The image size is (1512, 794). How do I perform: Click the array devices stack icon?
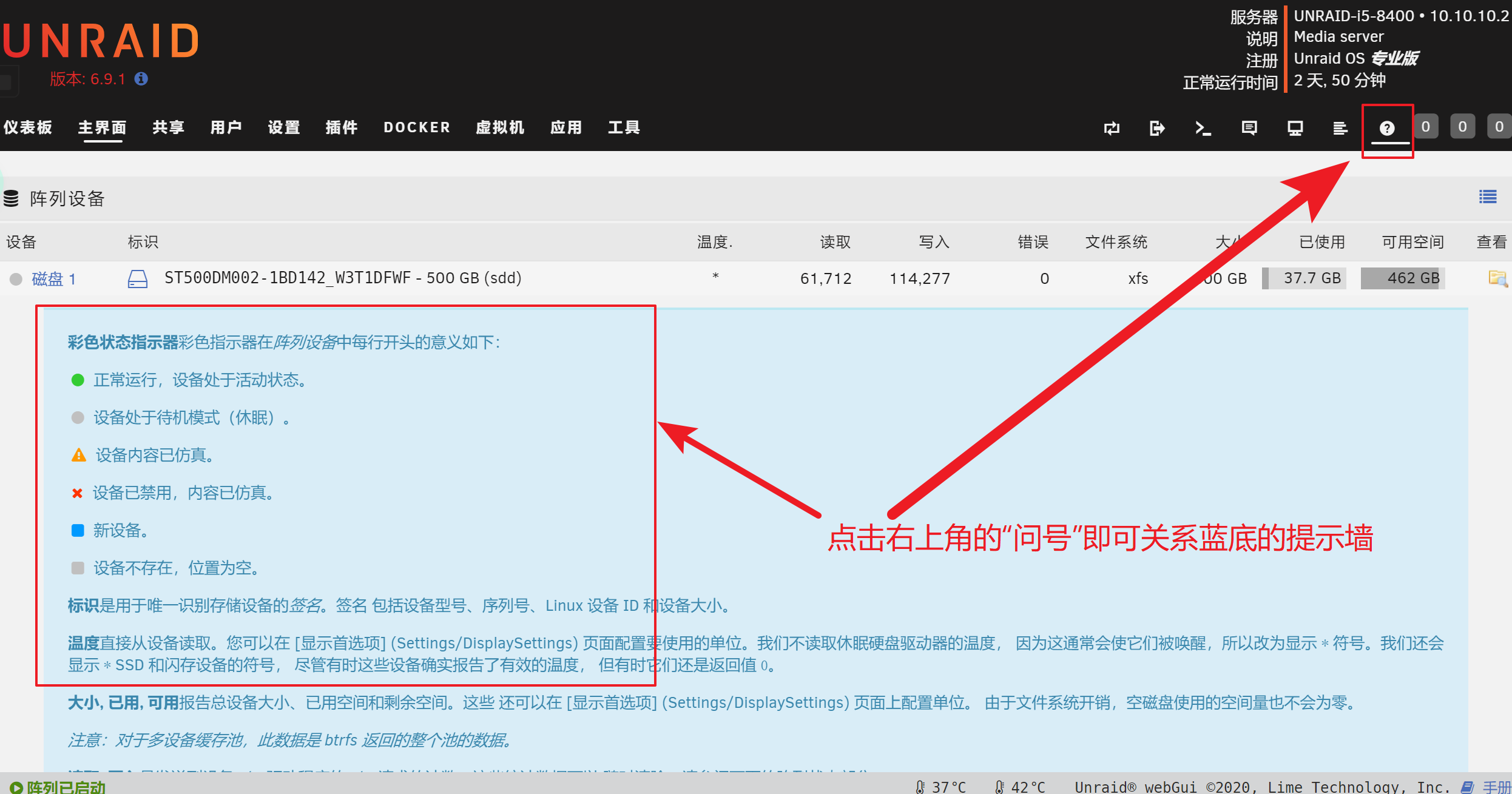click(x=11, y=198)
